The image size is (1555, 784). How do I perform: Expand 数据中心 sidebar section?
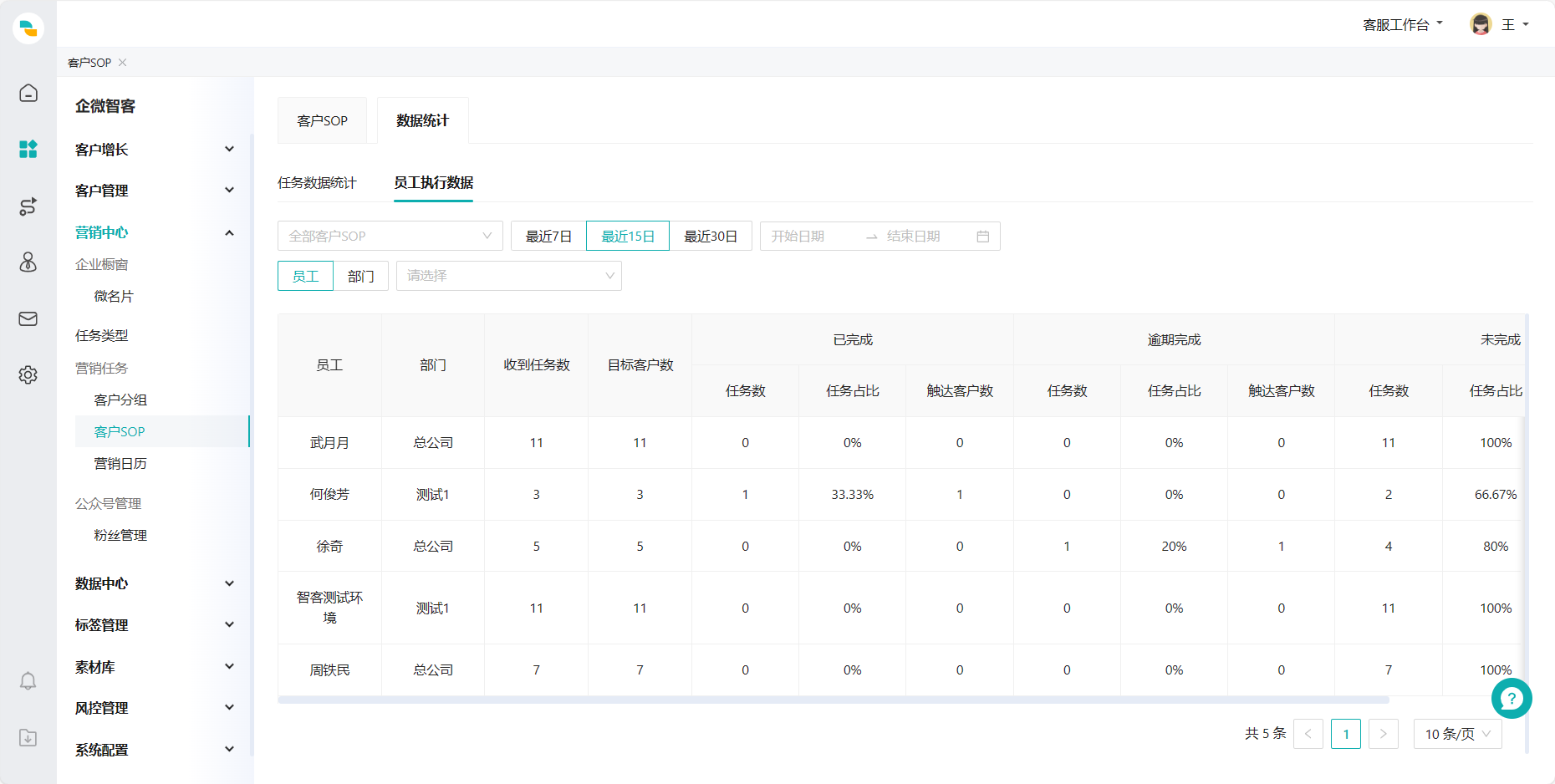point(155,583)
